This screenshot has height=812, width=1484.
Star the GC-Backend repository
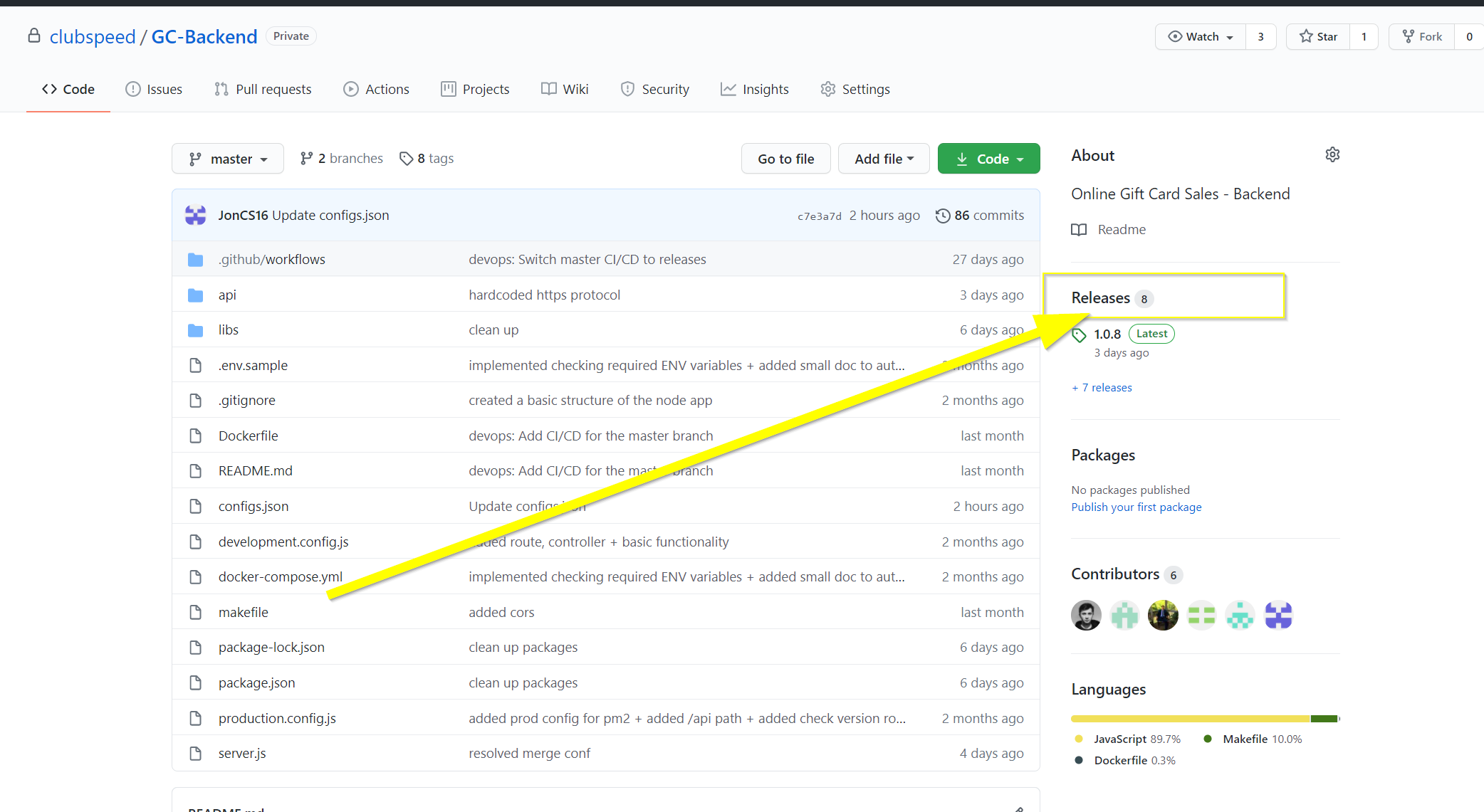pos(1318,37)
